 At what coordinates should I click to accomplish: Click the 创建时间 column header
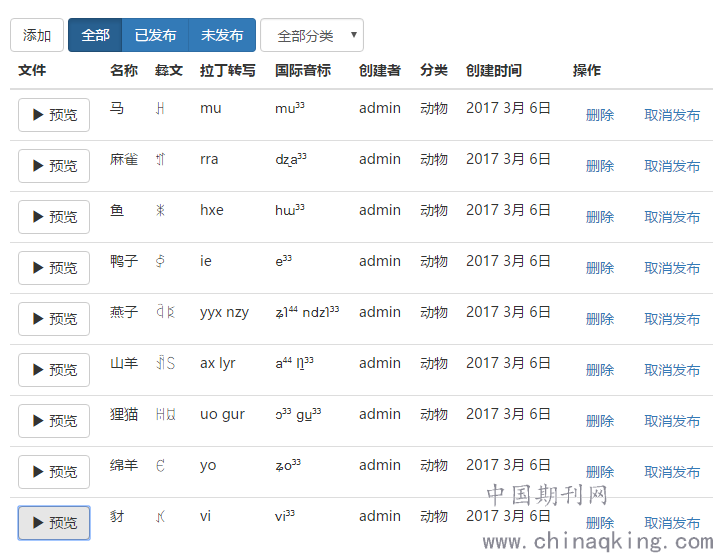click(x=494, y=70)
